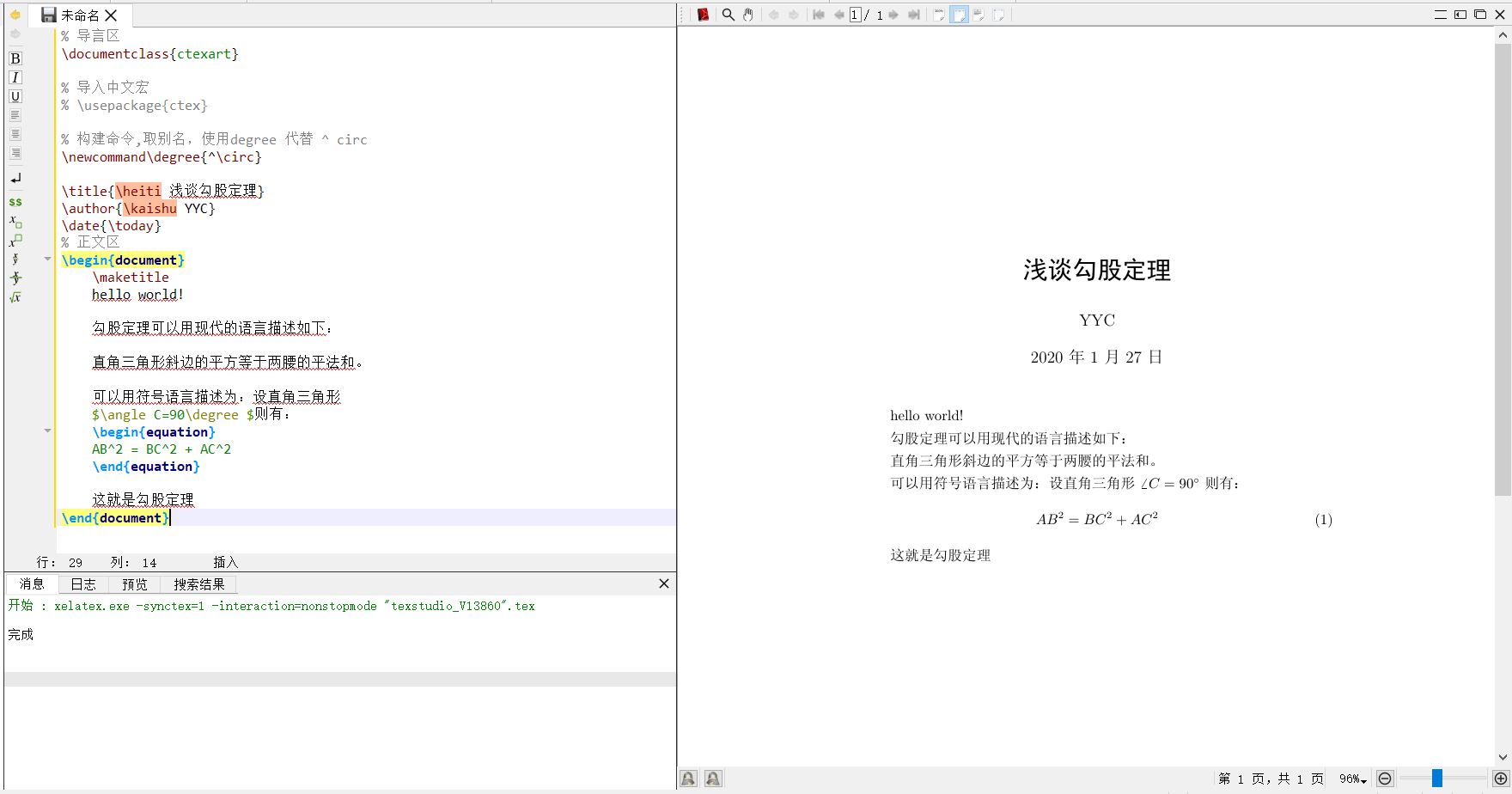Screen dimensions: 1512x794
Task: Switch to the 日志 panel tab
Action: pyautogui.click(x=83, y=583)
